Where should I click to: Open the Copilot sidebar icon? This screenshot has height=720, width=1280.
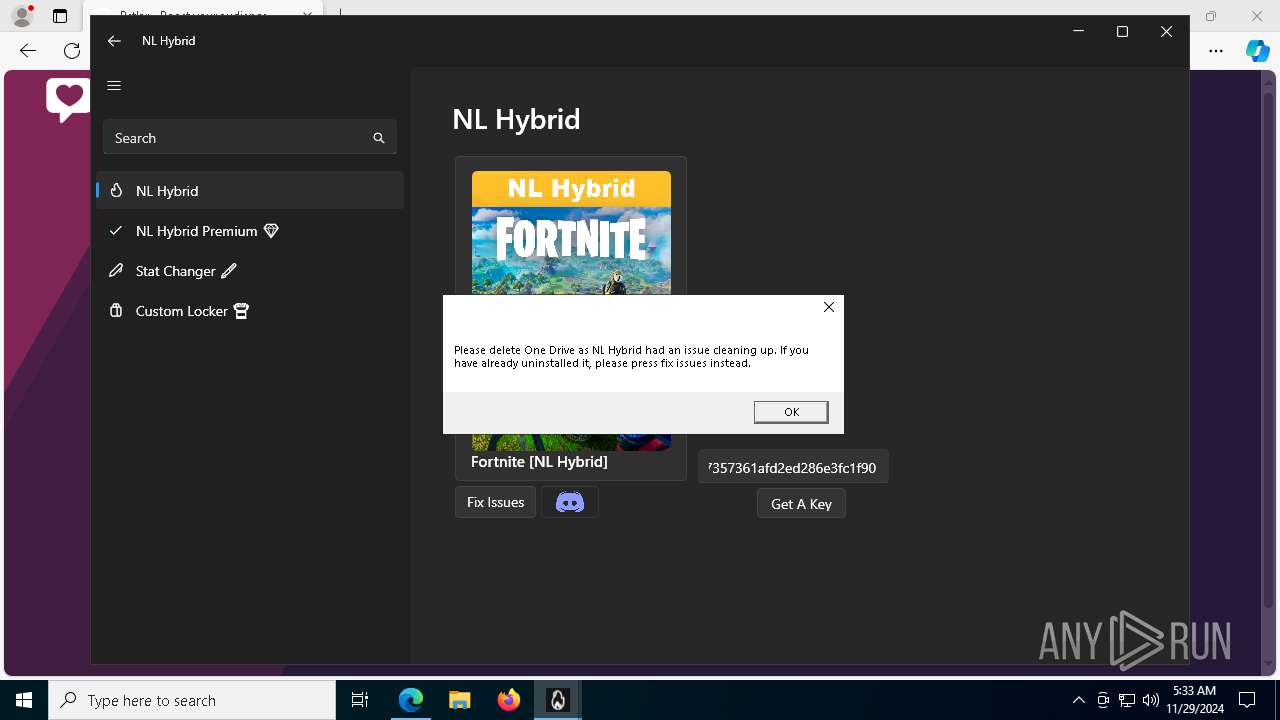1257,51
